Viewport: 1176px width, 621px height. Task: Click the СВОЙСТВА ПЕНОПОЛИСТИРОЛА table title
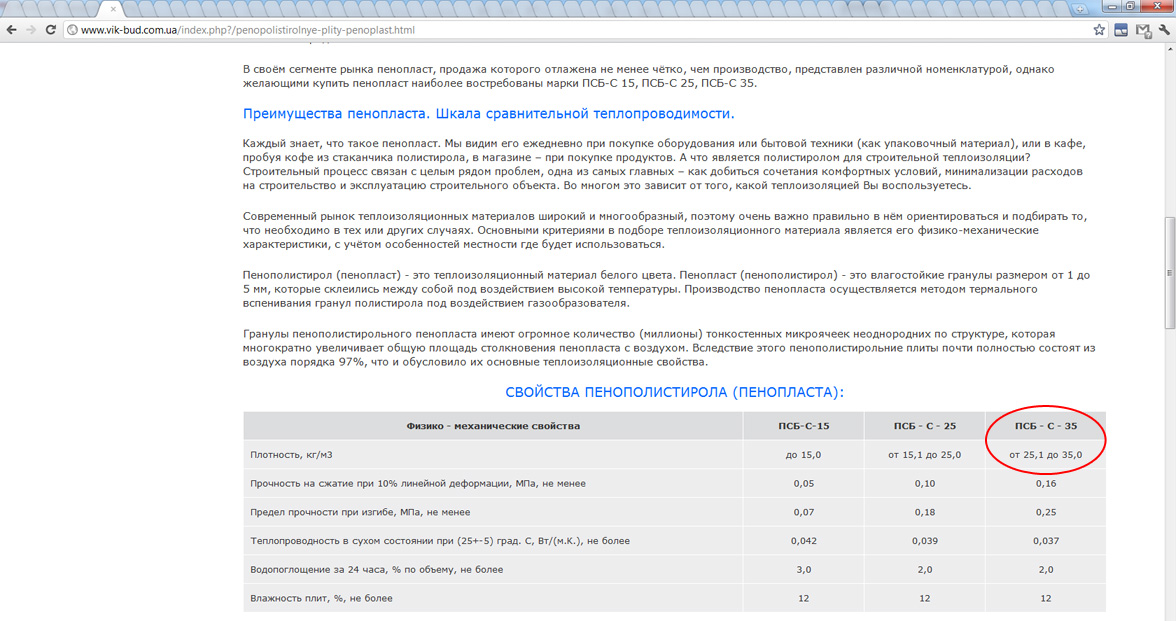pyautogui.click(x=674, y=392)
